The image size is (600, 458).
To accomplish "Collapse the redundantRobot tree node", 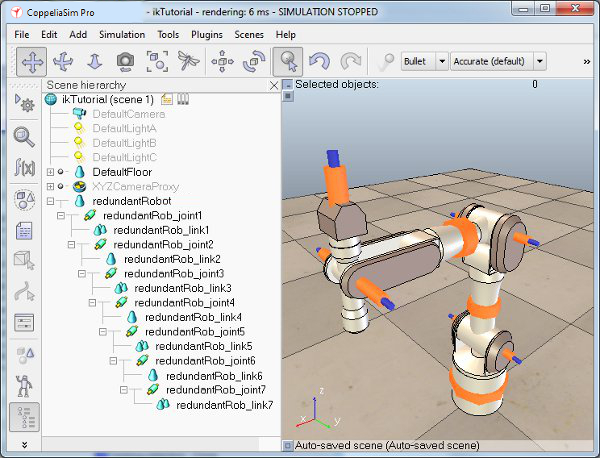I will (50, 201).
